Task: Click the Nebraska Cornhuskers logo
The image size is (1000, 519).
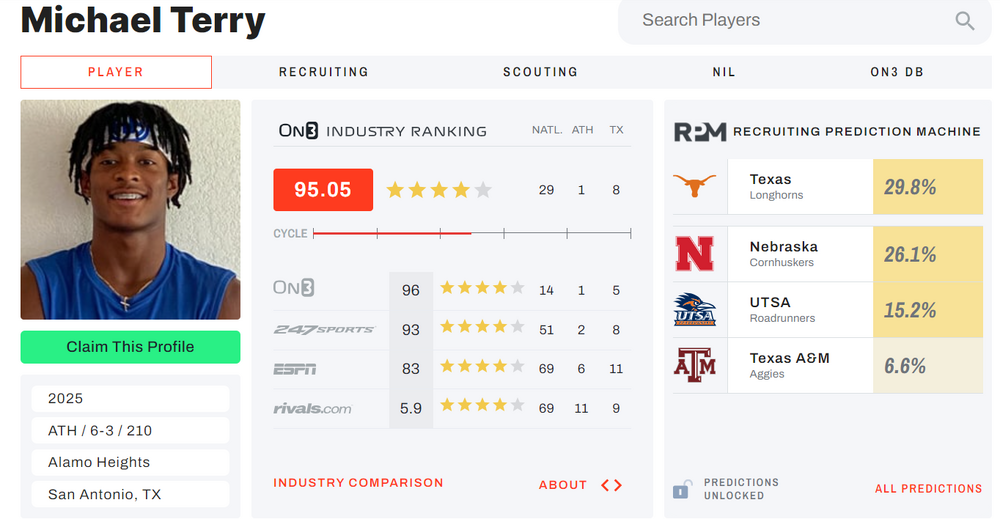Action: tap(695, 254)
